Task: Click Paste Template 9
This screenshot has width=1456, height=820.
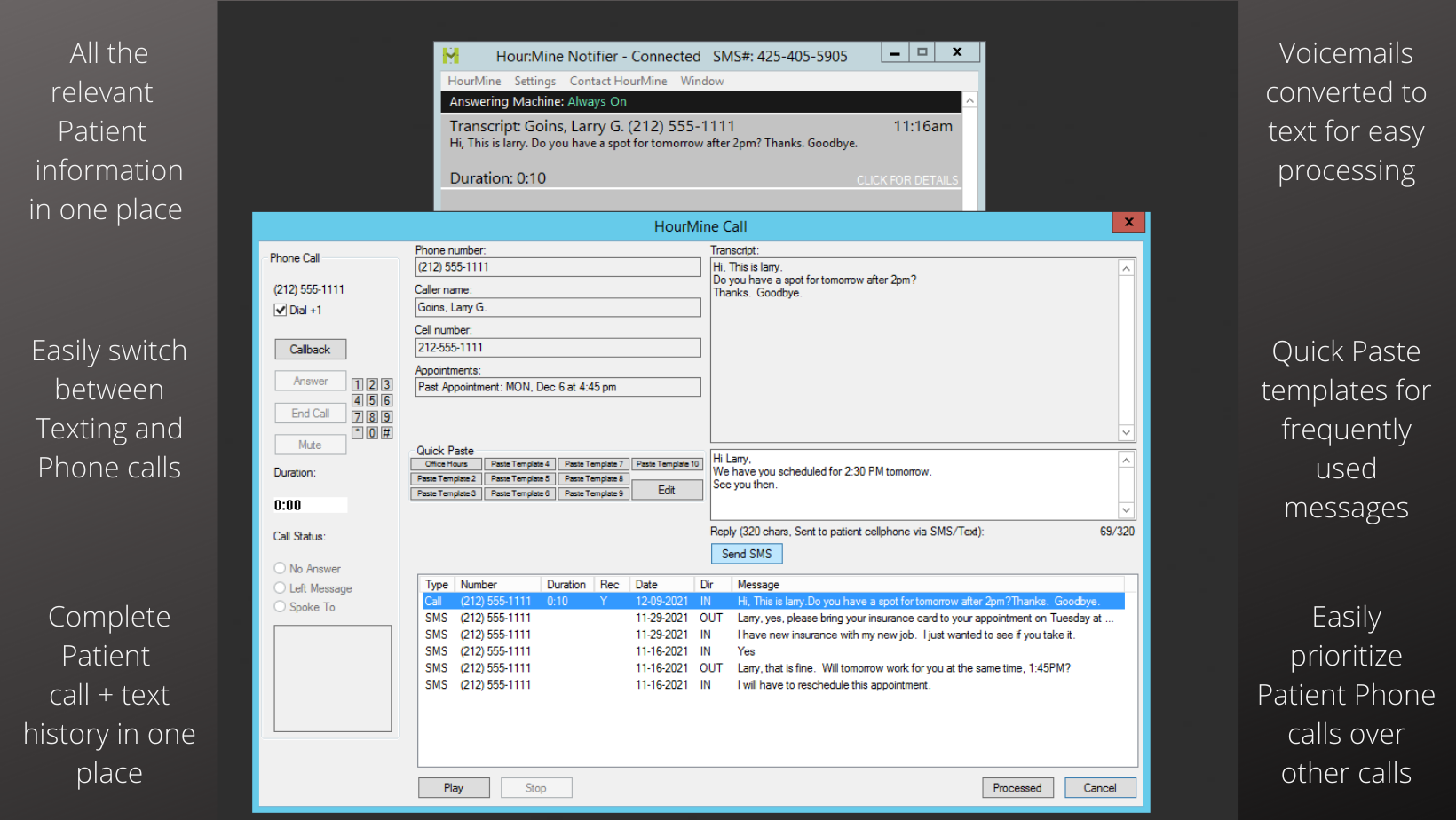Action: click(594, 493)
